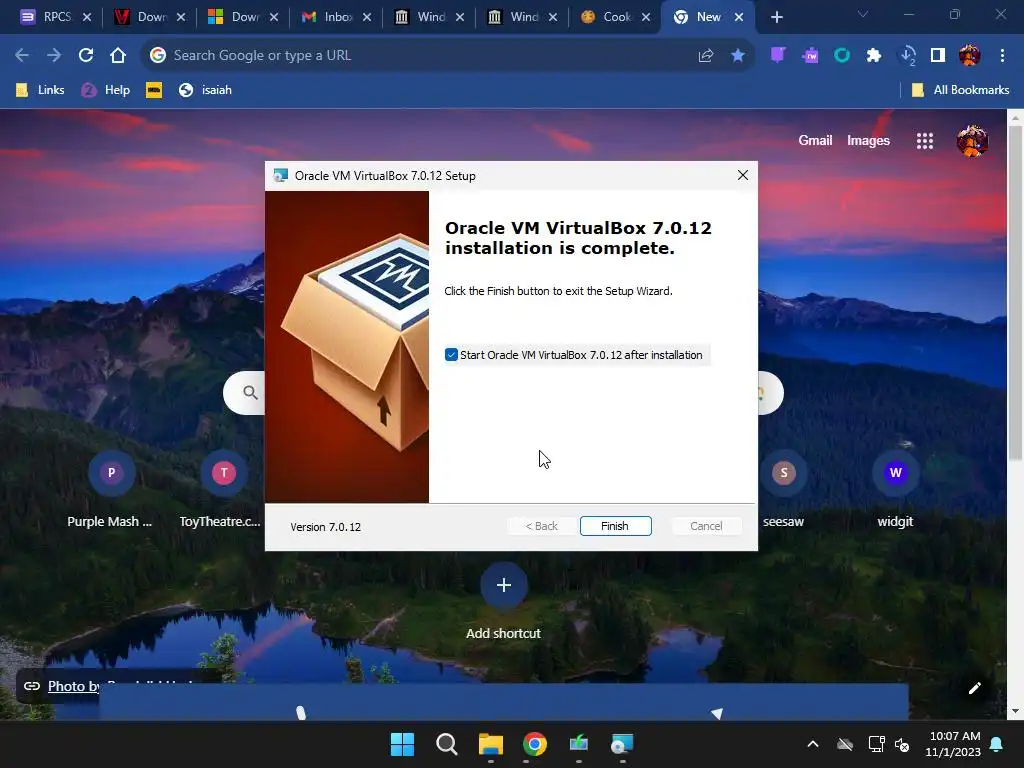Customize this page pencil icon
Screen dimensions: 1024x768
click(974, 688)
